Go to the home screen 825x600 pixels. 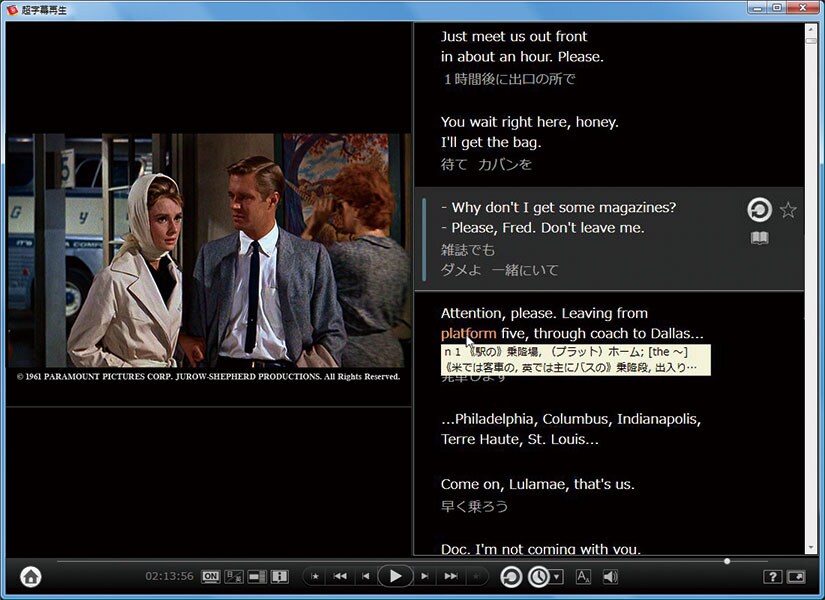(x=31, y=576)
